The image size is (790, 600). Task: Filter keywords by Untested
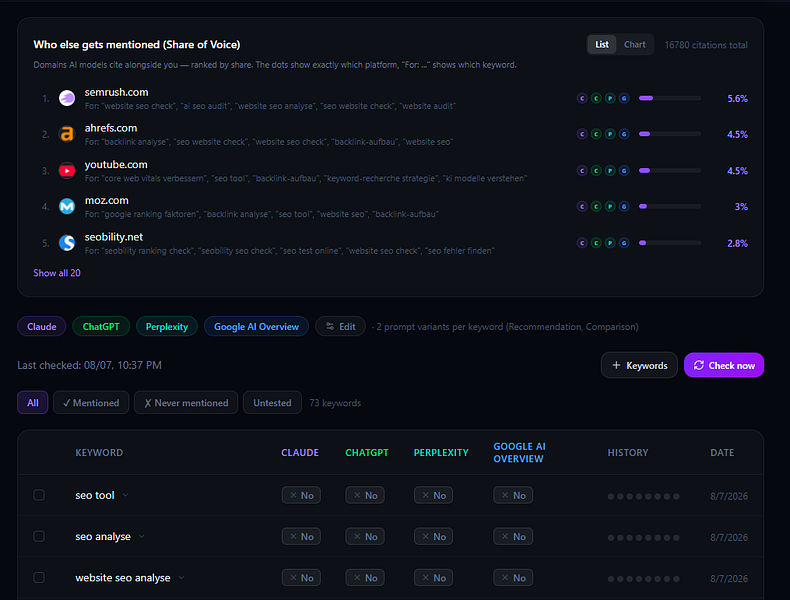pyautogui.click(x=272, y=403)
